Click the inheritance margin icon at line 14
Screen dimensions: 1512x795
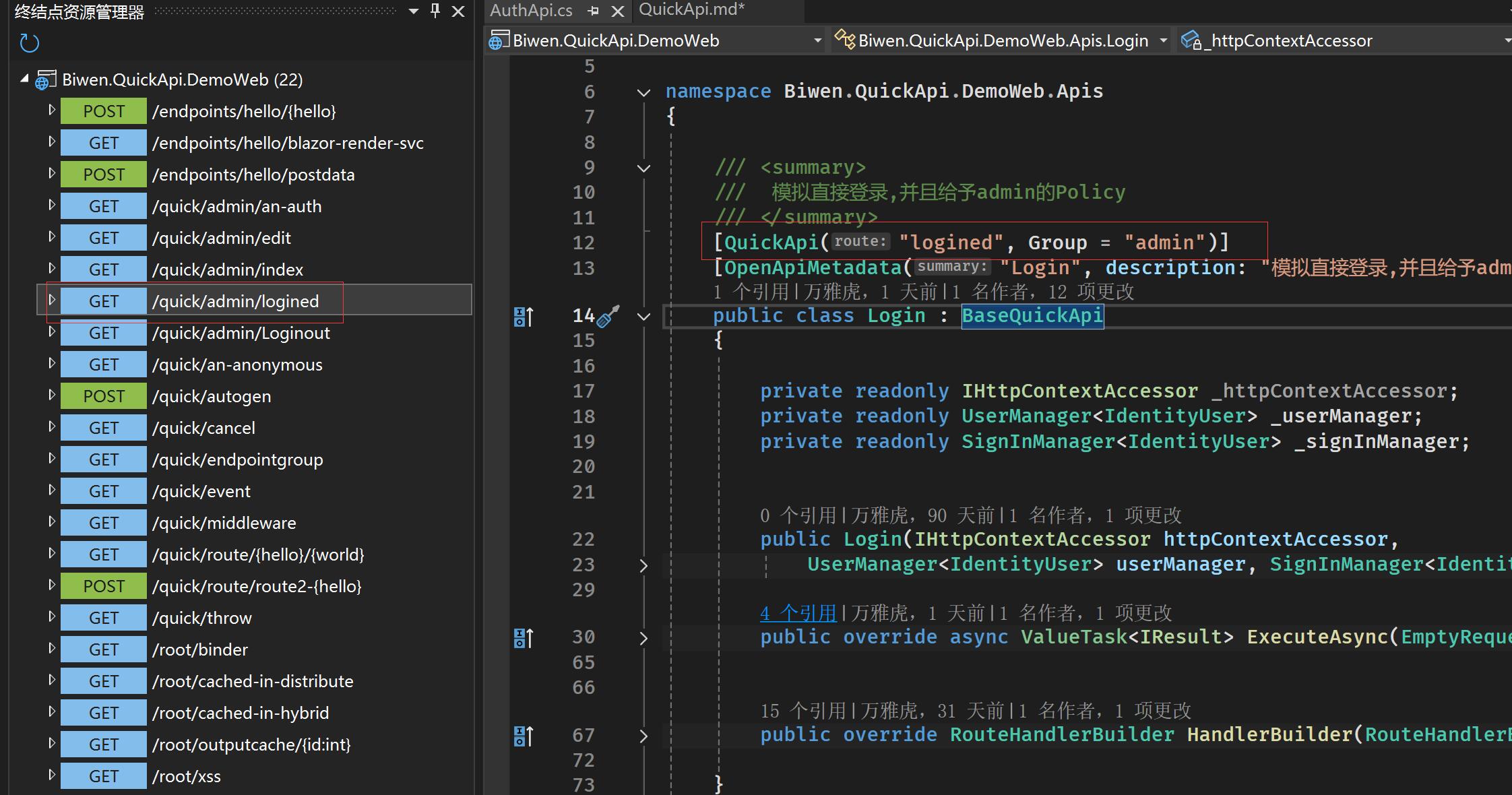[524, 317]
